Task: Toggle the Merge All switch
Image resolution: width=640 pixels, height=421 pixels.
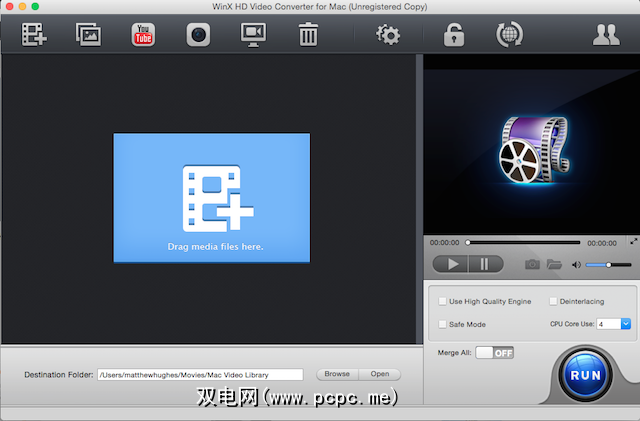Action: 494,352
